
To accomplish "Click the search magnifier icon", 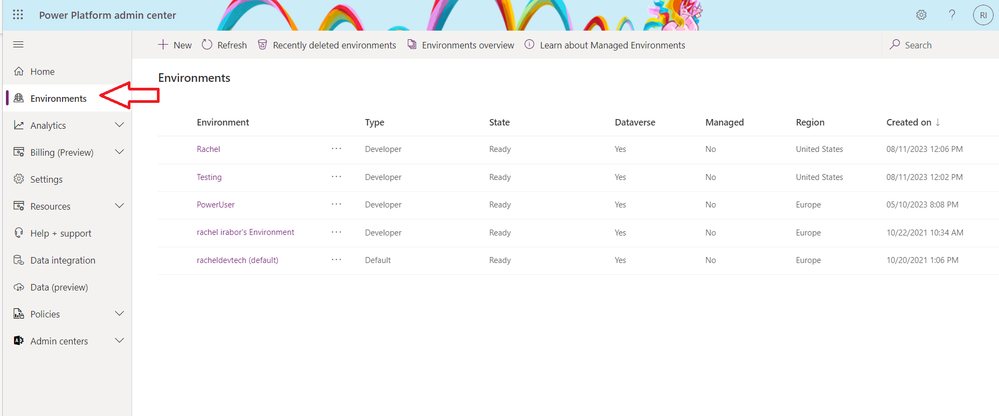I will point(895,45).
